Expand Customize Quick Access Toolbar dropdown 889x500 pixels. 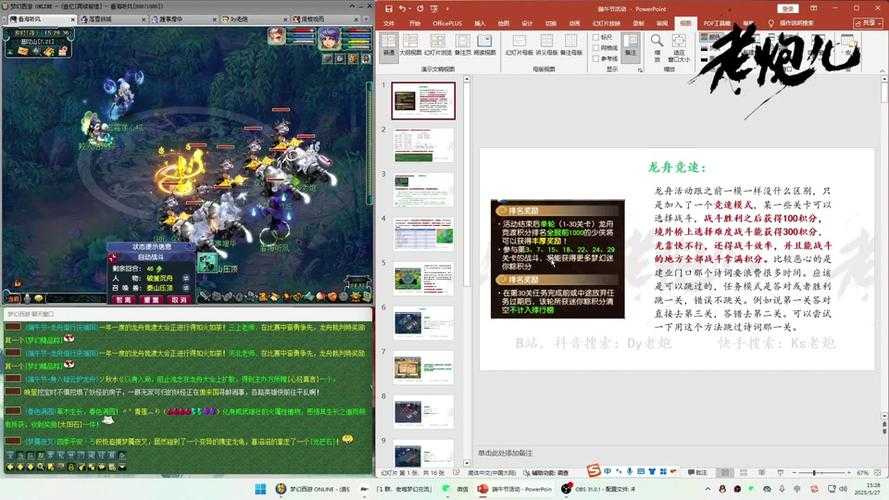coord(447,9)
